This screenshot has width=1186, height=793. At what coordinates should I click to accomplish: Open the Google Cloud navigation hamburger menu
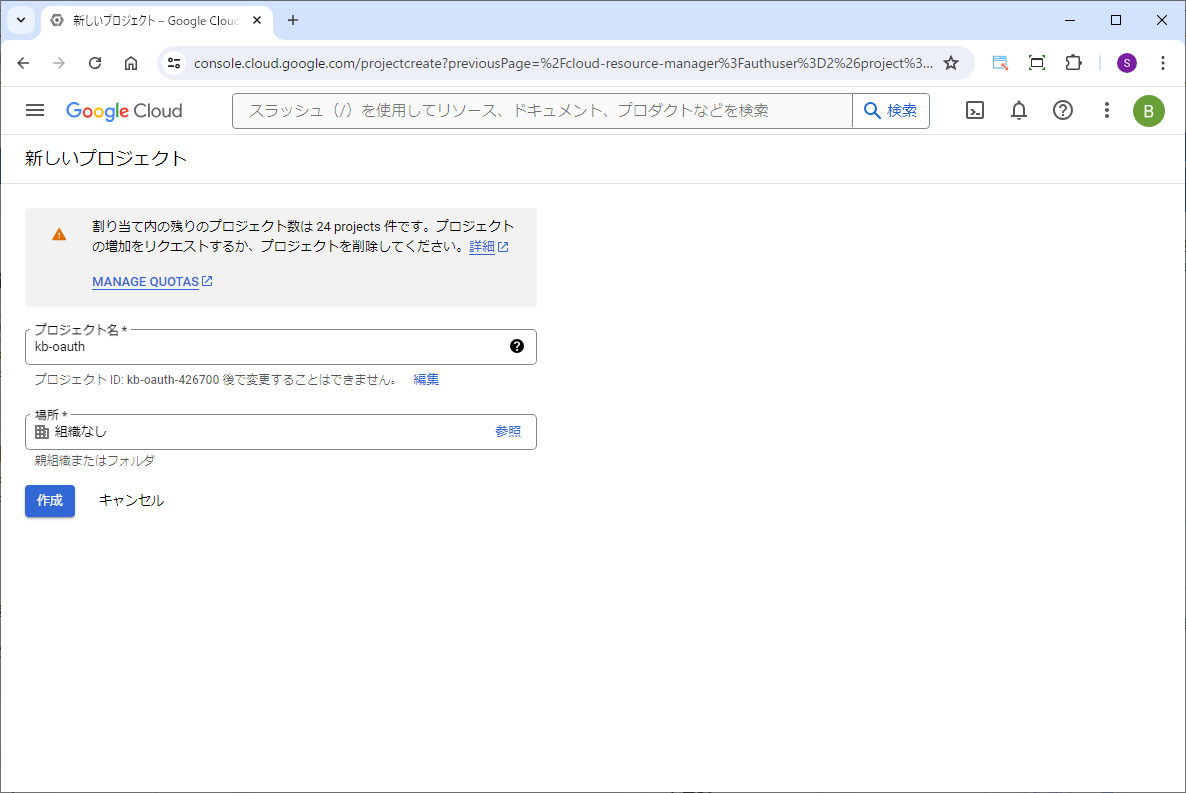coord(35,110)
